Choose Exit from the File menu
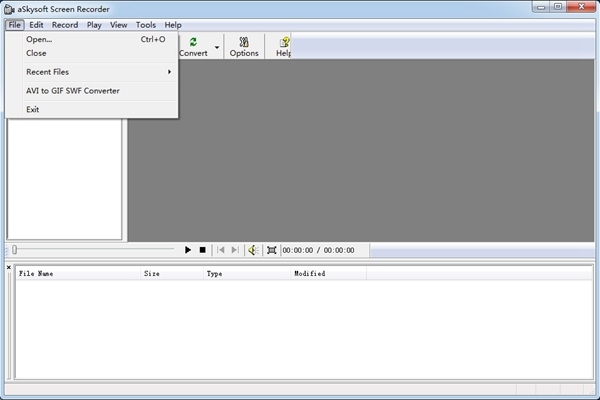The image size is (600, 400). tap(33, 109)
